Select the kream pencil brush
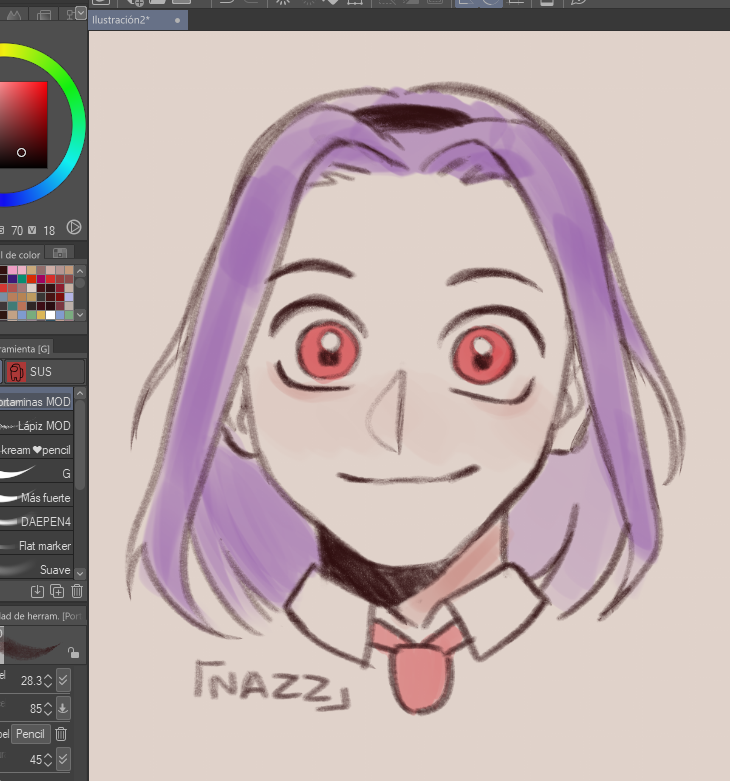 click(36, 450)
